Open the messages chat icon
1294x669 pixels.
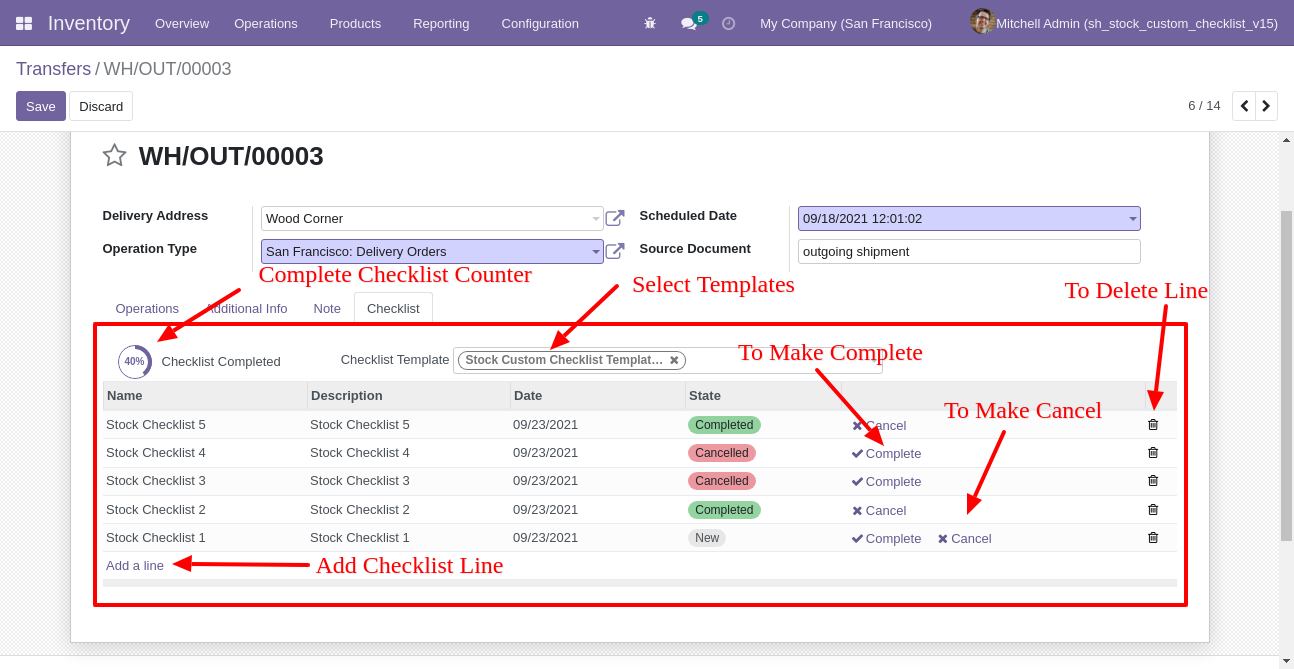[689, 23]
